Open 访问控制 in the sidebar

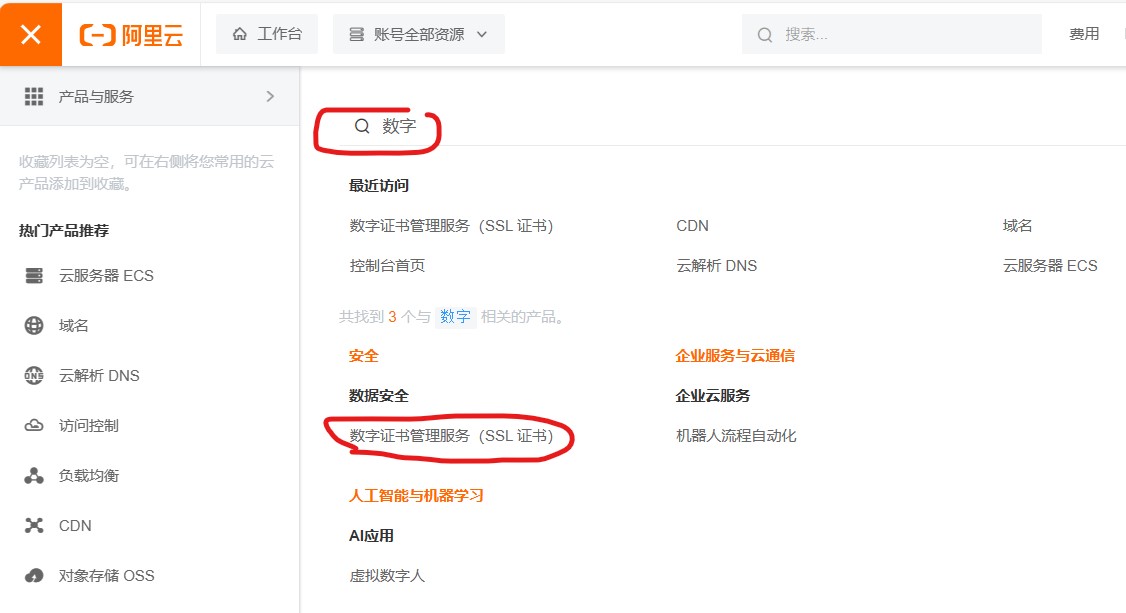pyautogui.click(x=89, y=426)
